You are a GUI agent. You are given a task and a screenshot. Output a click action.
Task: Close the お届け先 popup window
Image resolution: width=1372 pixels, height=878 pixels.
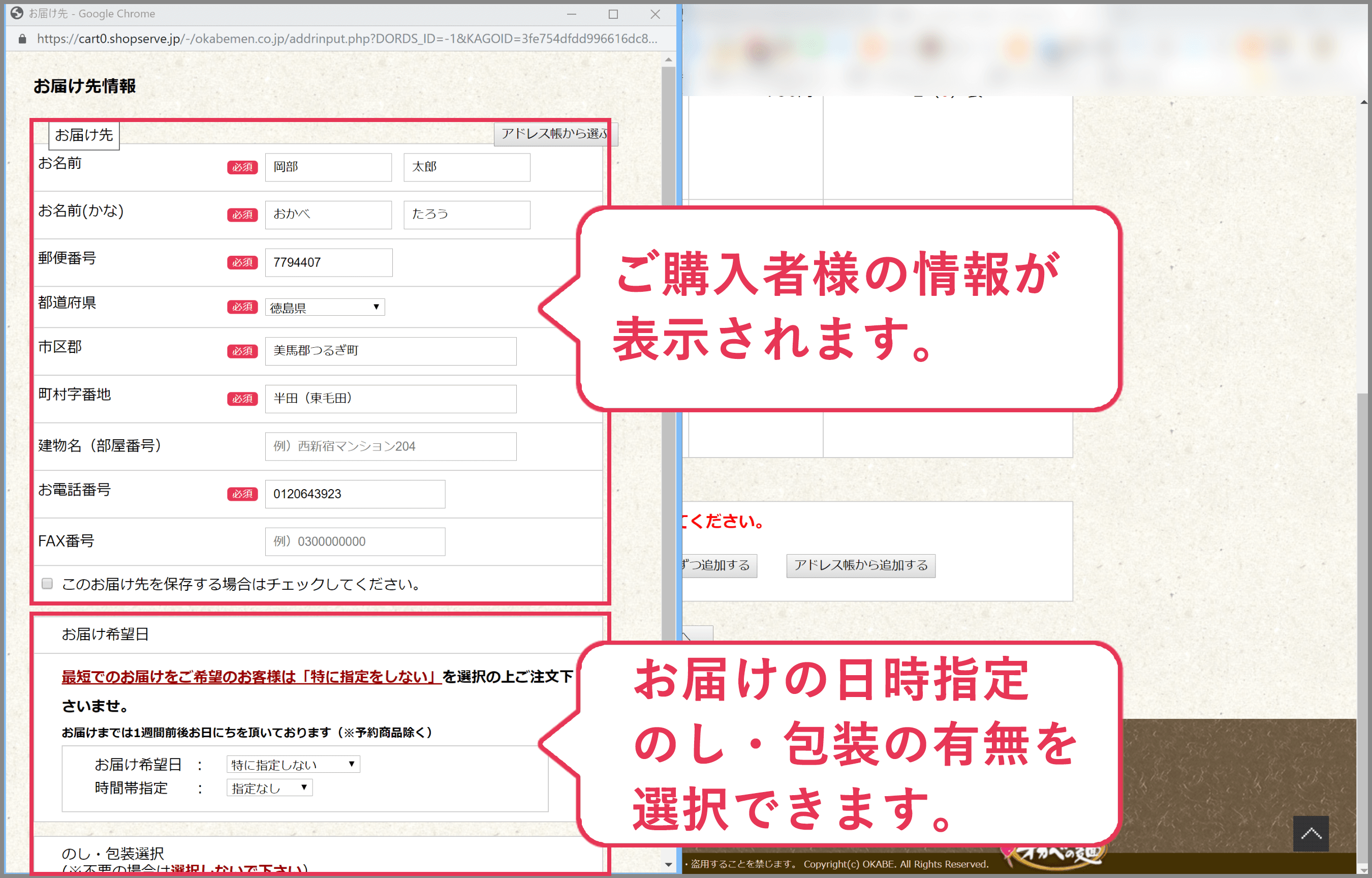tap(655, 14)
